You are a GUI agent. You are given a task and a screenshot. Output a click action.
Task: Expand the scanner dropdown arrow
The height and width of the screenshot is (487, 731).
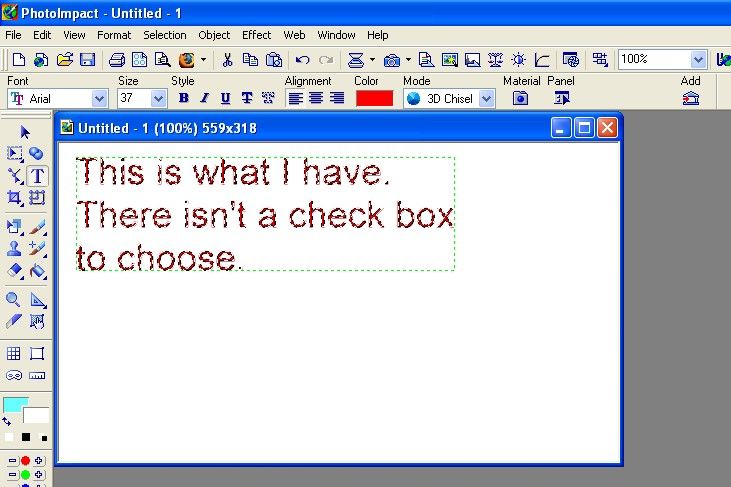click(372, 60)
